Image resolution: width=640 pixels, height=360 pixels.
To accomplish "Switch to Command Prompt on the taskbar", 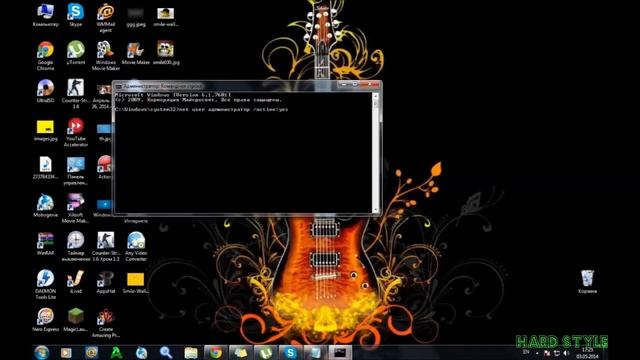I will 340,353.
